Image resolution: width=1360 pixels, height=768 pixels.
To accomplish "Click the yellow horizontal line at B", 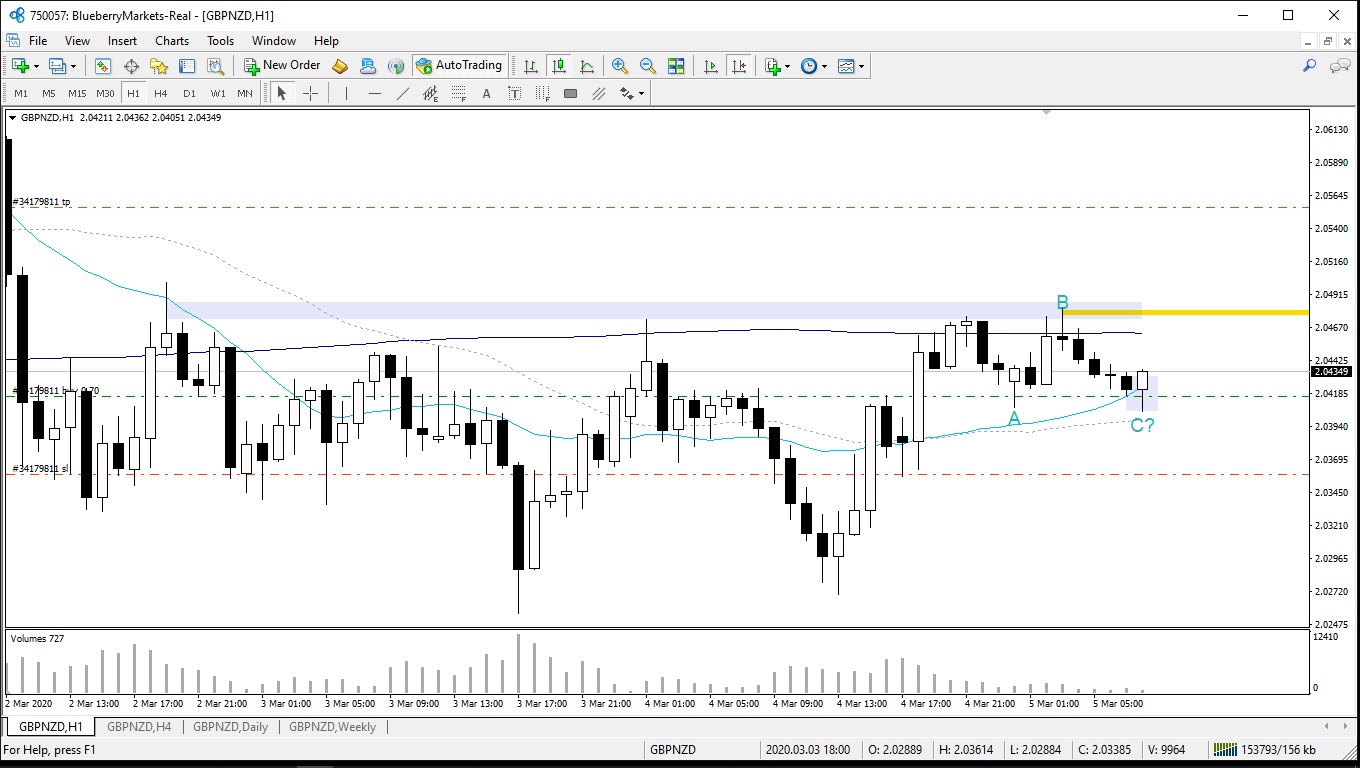I will coord(1185,313).
